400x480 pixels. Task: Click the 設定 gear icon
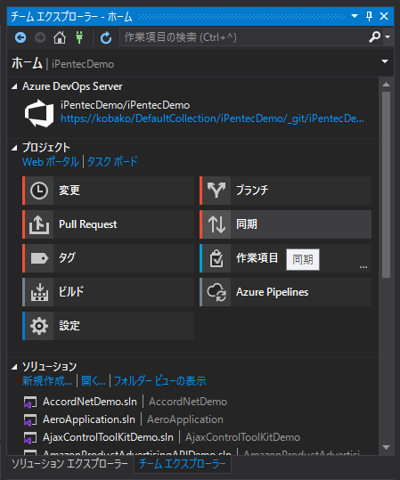click(39, 326)
